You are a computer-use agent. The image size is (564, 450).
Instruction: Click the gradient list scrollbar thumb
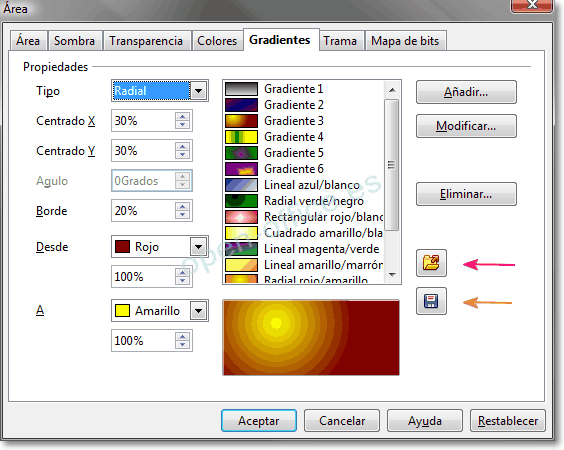392,165
